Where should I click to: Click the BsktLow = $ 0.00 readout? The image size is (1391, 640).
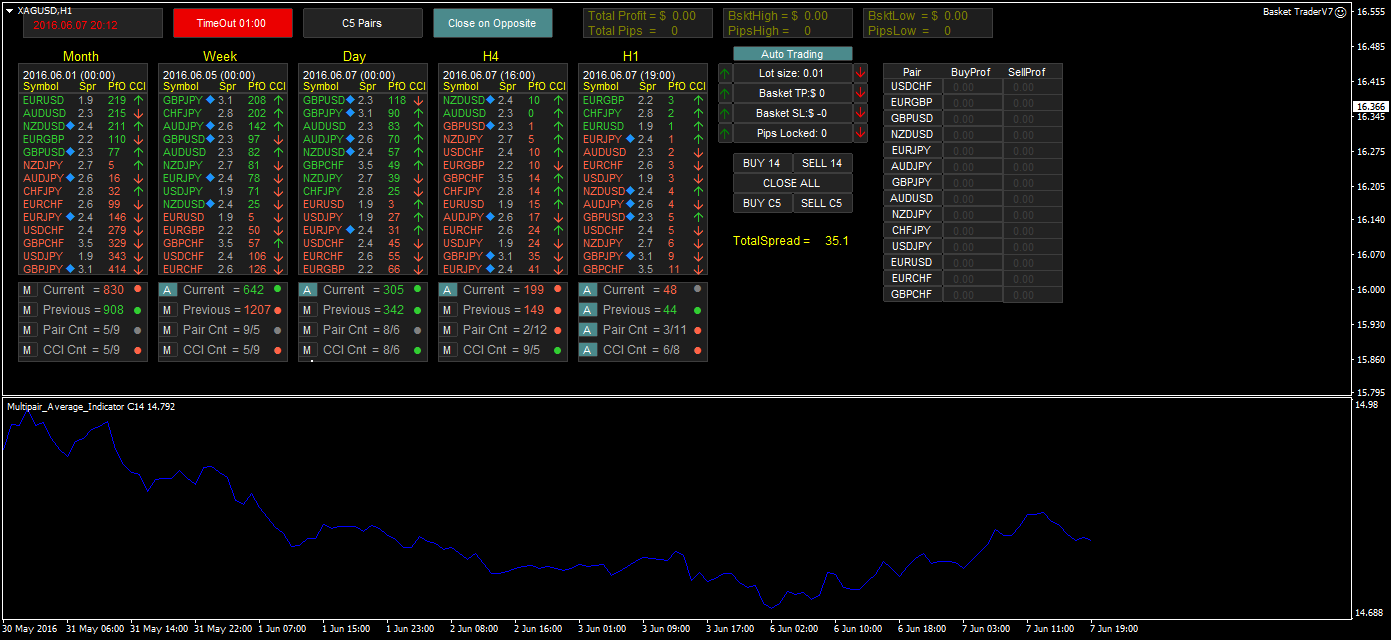coord(917,16)
